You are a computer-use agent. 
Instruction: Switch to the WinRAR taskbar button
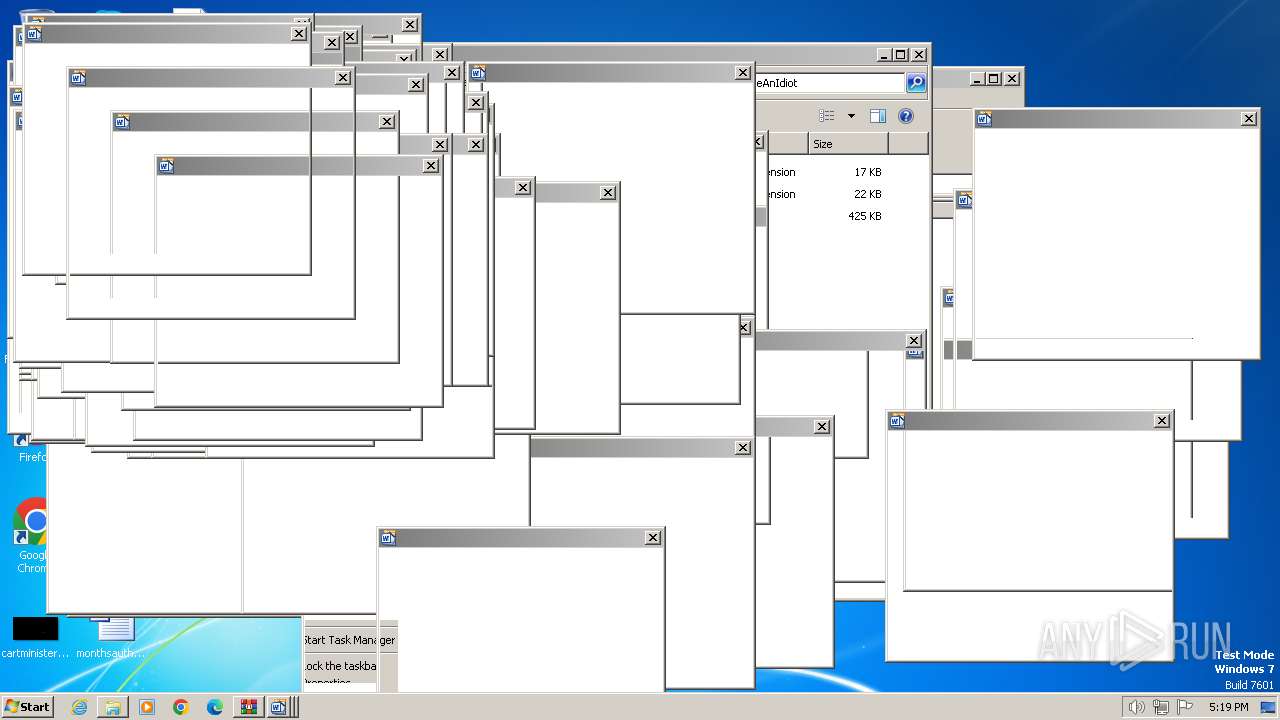248,707
